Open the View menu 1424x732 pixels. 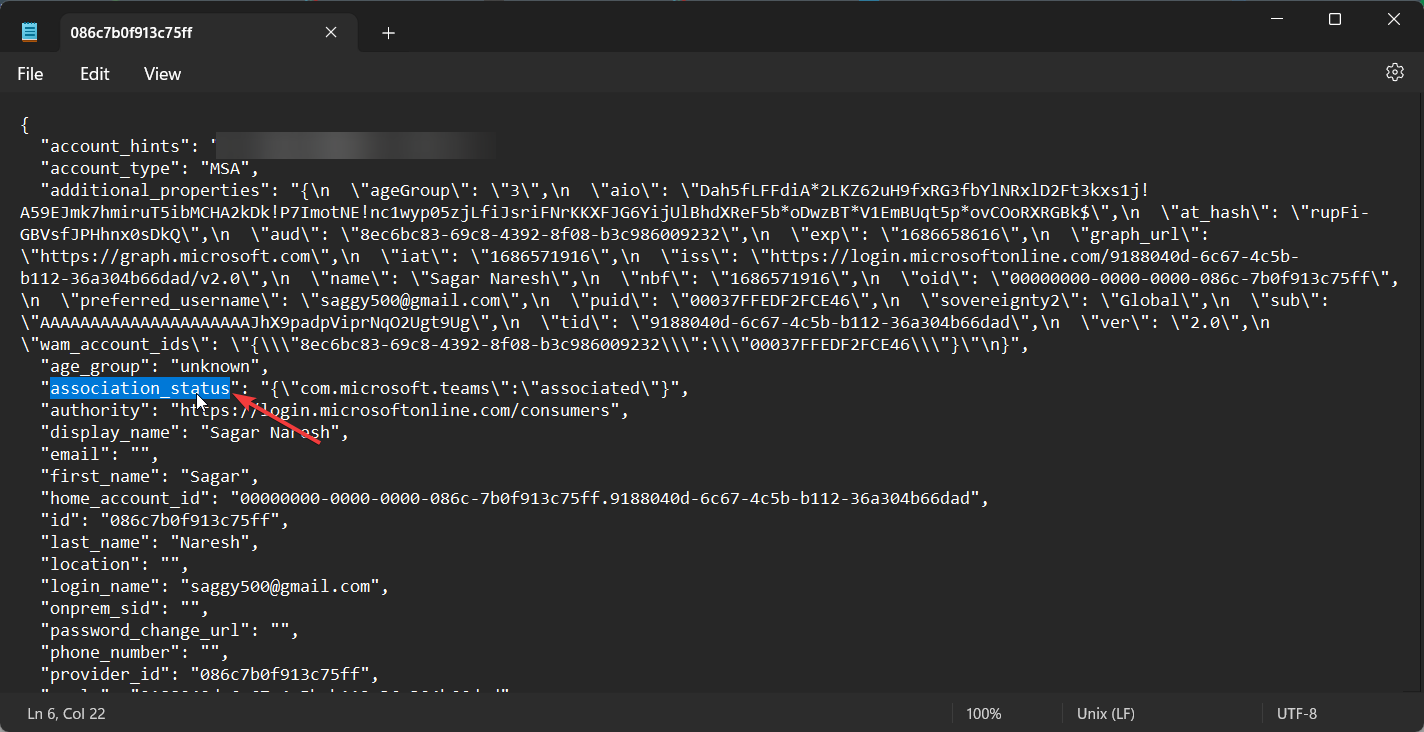pos(162,74)
